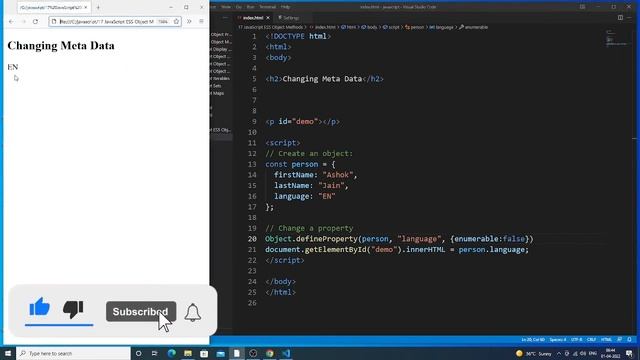Open the Mail app from the taskbar
This screenshot has width=640, height=360.
220,353
